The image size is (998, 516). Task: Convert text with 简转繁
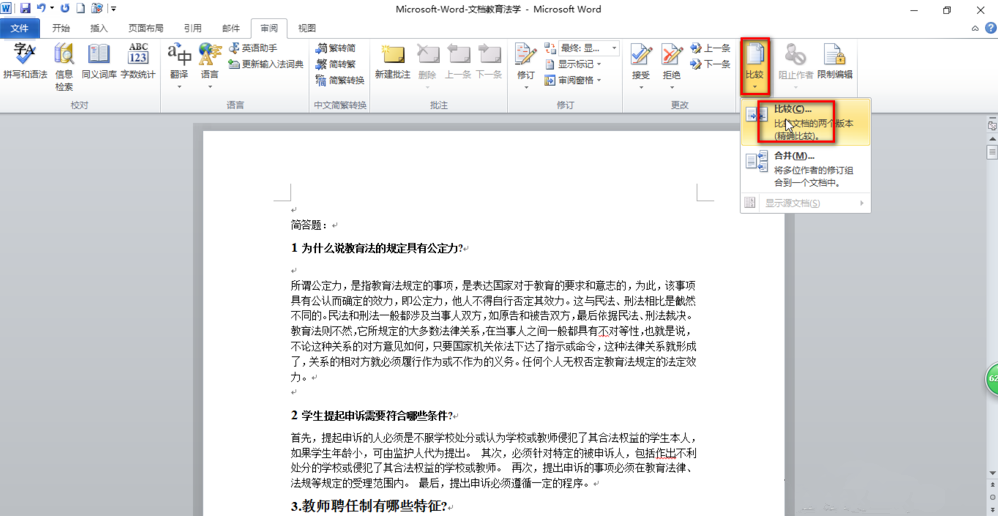[335, 64]
